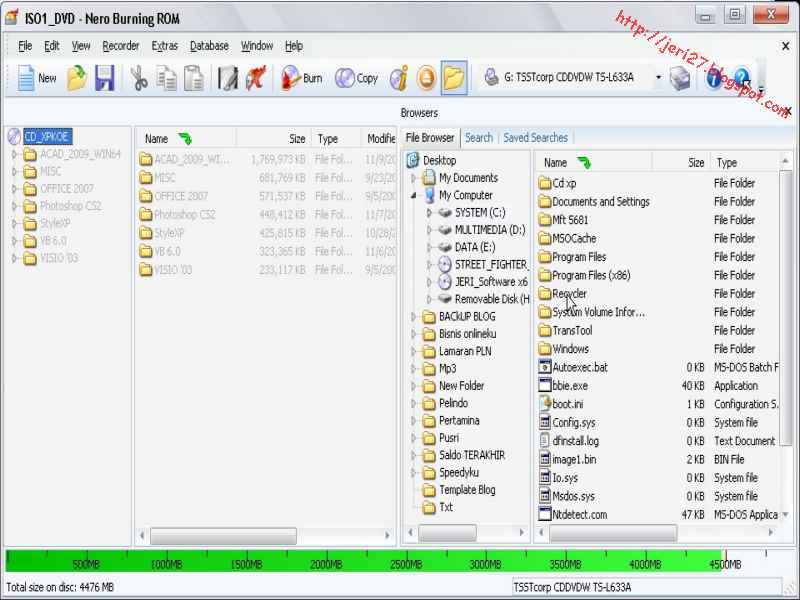The image size is (800, 600).
Task: Select the boot.ini file
Action: 567,405
